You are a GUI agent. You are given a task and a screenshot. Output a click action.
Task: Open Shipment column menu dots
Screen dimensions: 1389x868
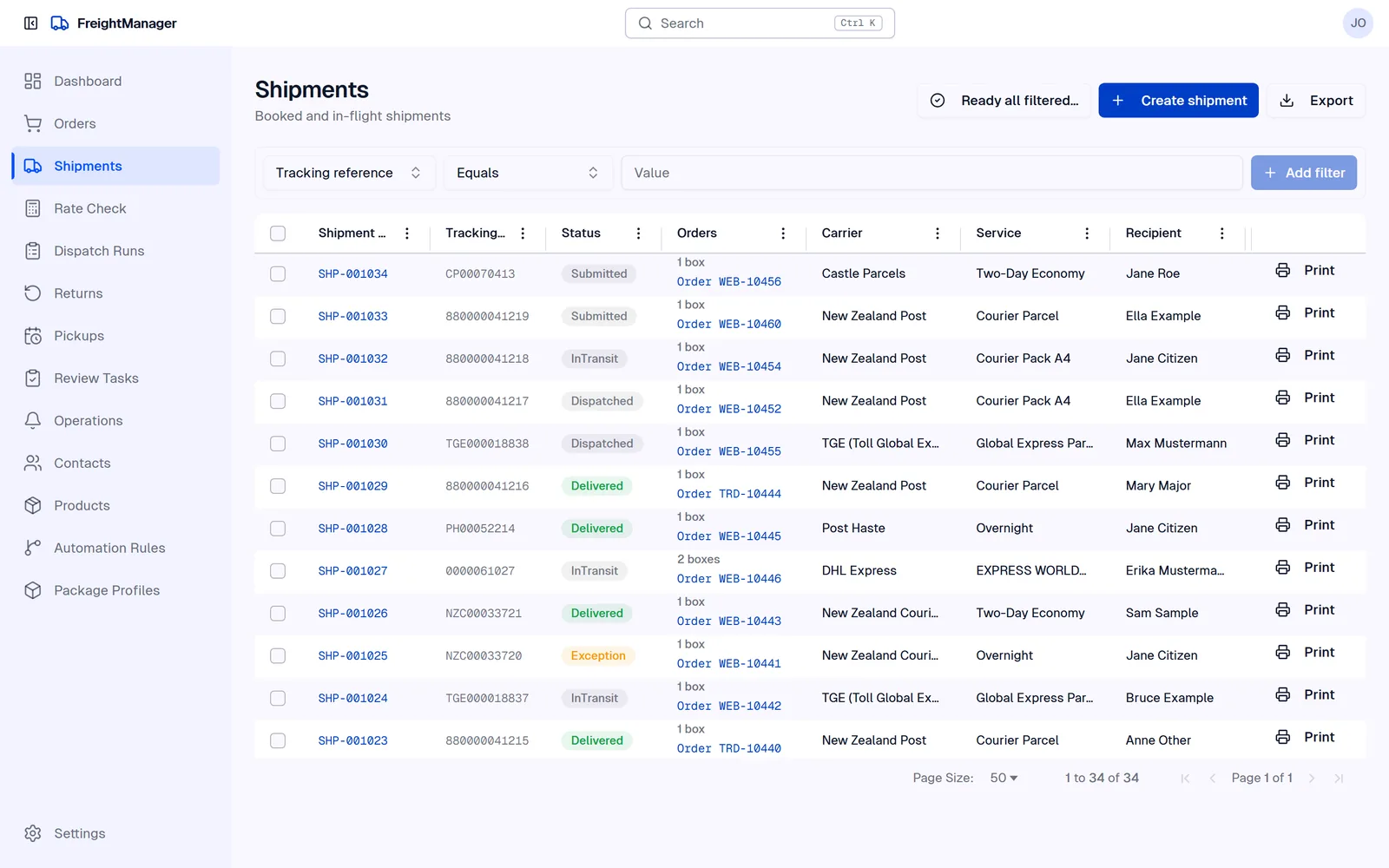(407, 233)
